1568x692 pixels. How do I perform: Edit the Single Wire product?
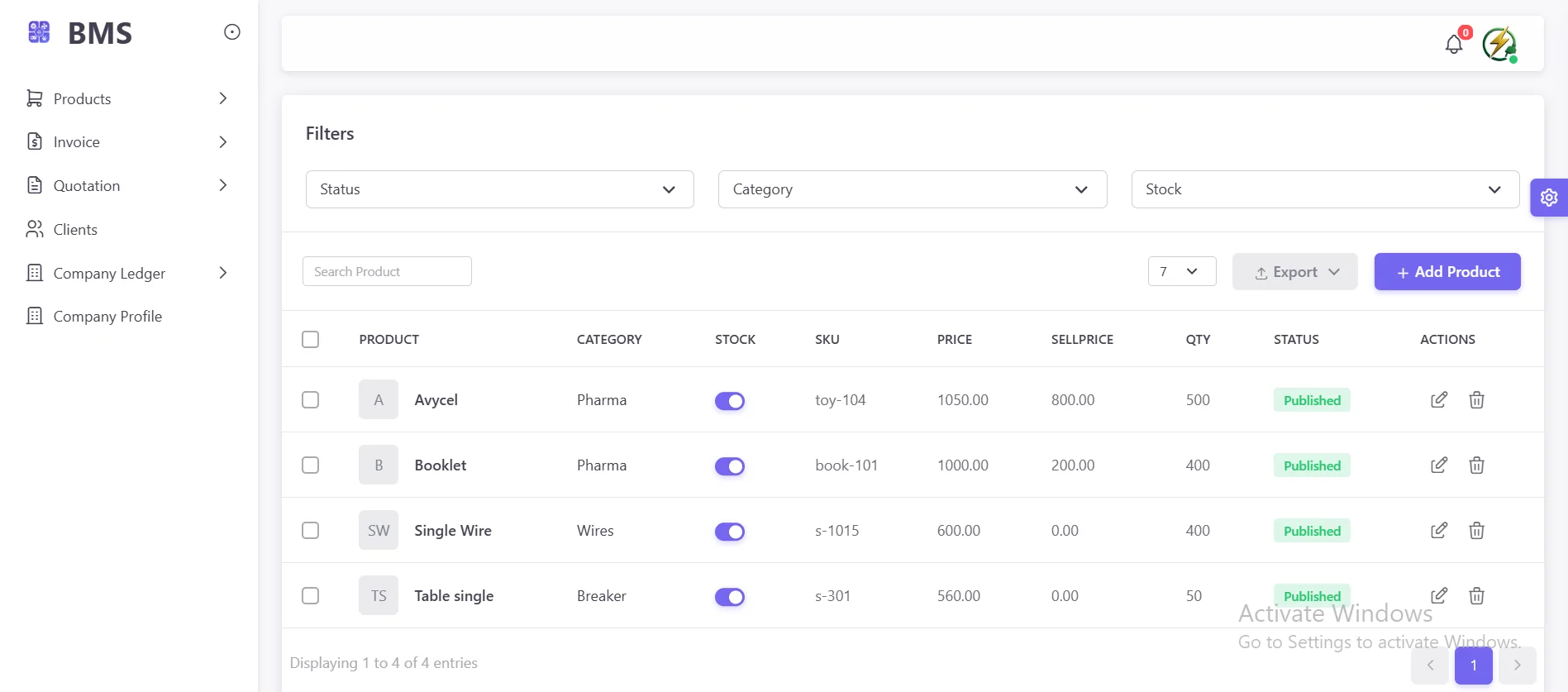(x=1439, y=531)
